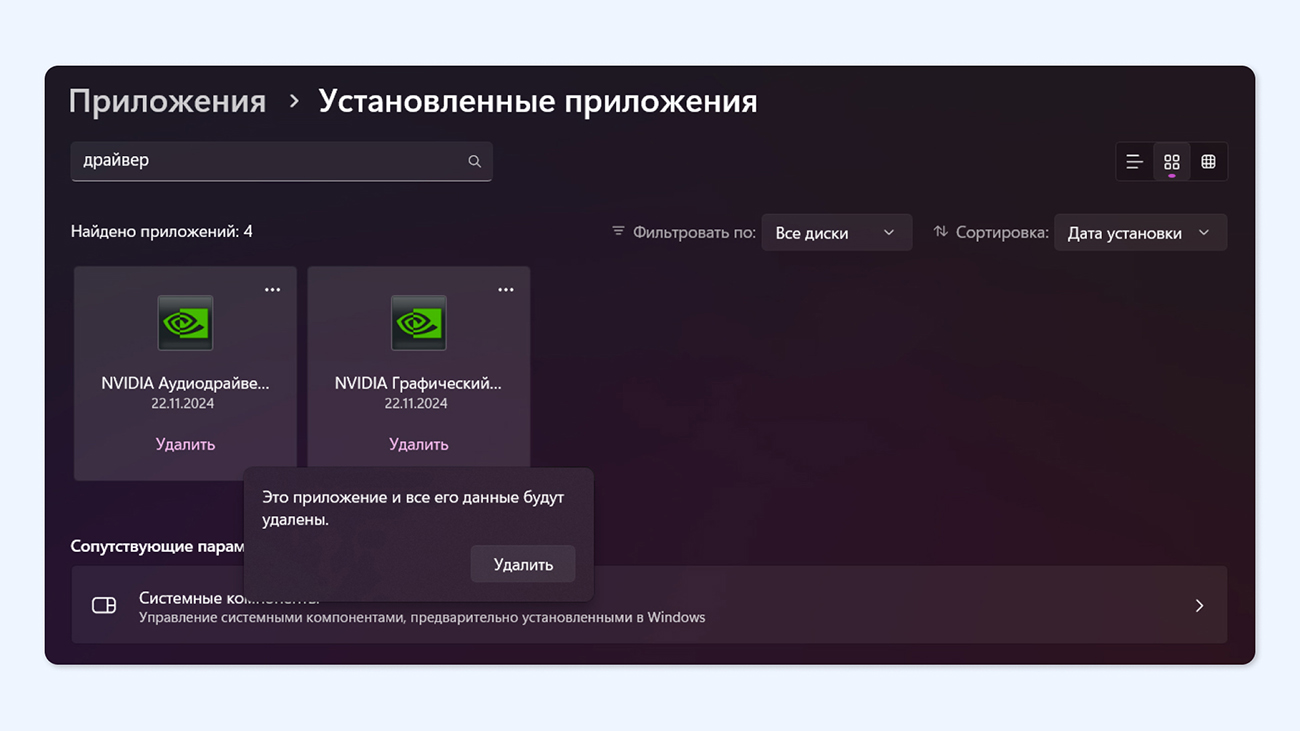Click the Управление системными компонентами description

(x=422, y=618)
